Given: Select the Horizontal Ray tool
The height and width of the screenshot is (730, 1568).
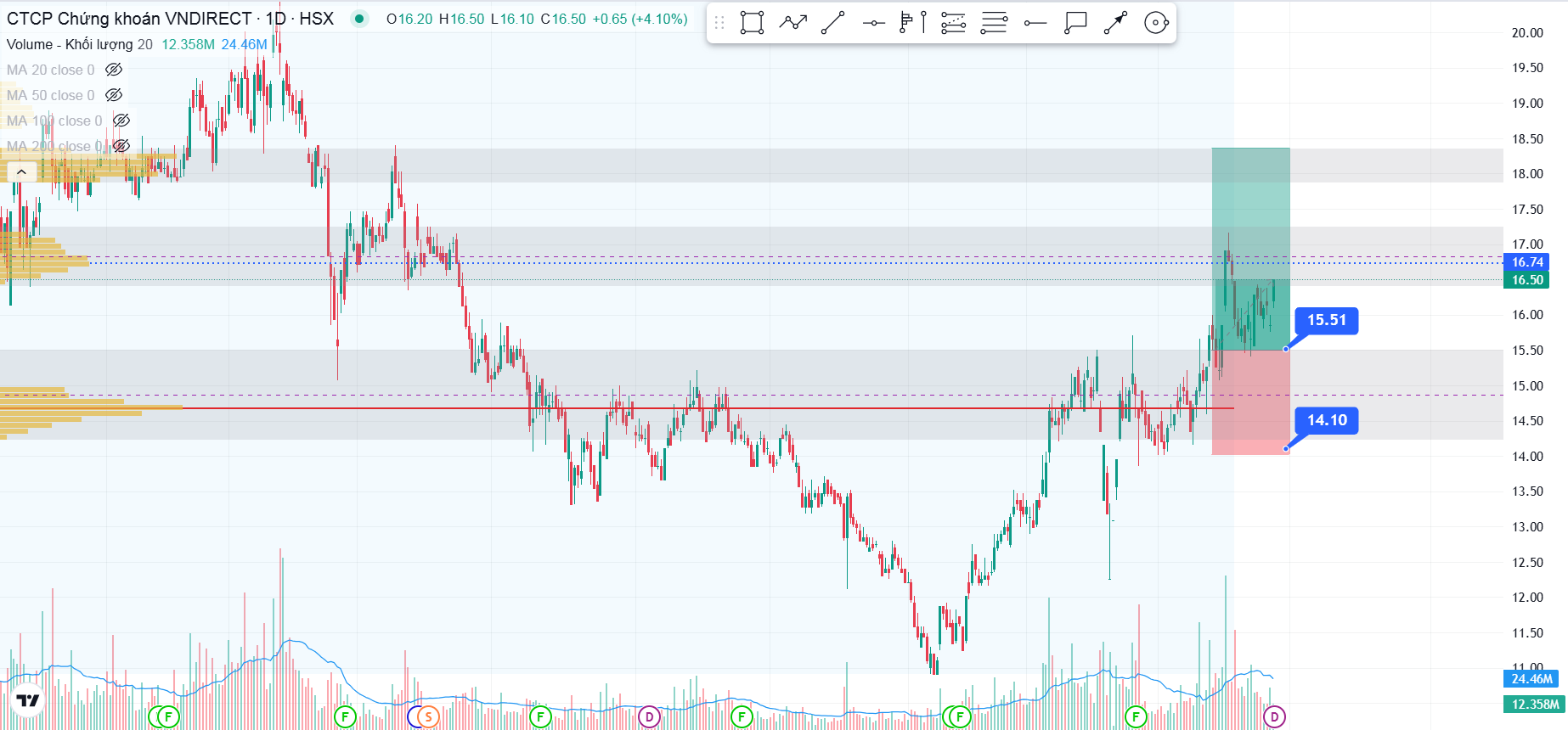Looking at the screenshot, I should click(x=1035, y=23).
